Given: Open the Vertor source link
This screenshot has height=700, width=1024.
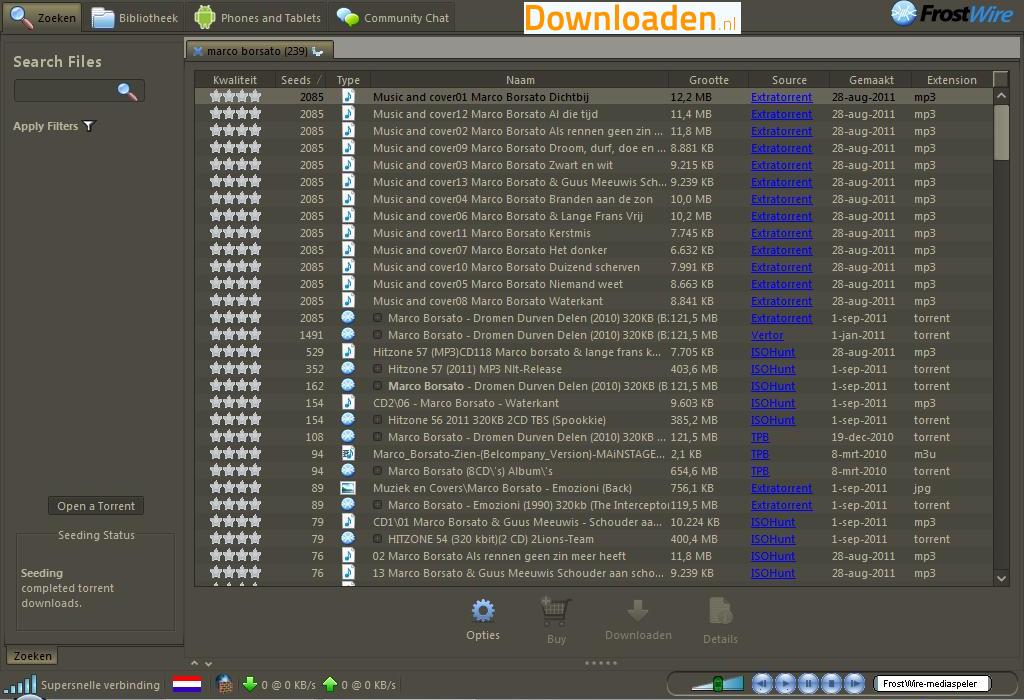Looking at the screenshot, I should tap(767, 335).
